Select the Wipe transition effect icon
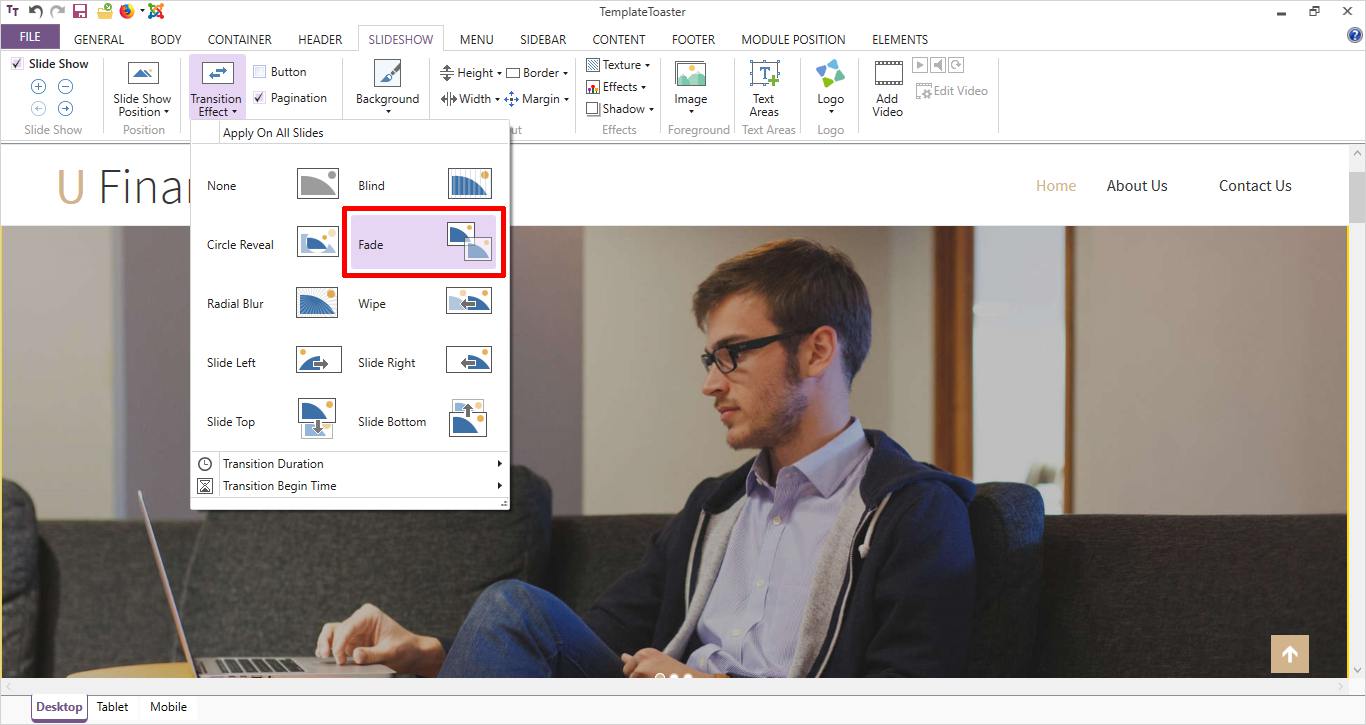 [x=469, y=302]
